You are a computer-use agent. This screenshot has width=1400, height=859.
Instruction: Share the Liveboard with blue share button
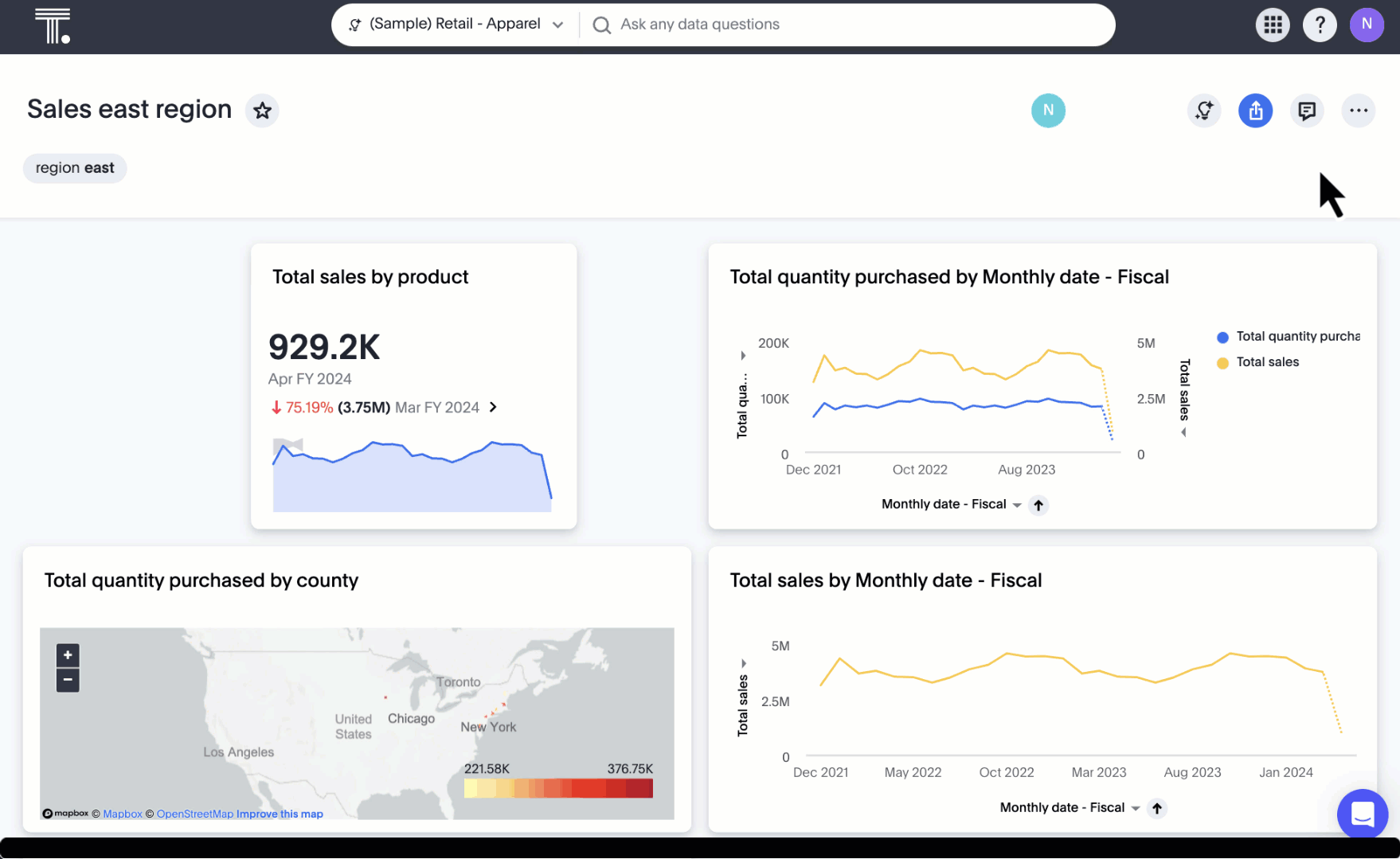1255,111
